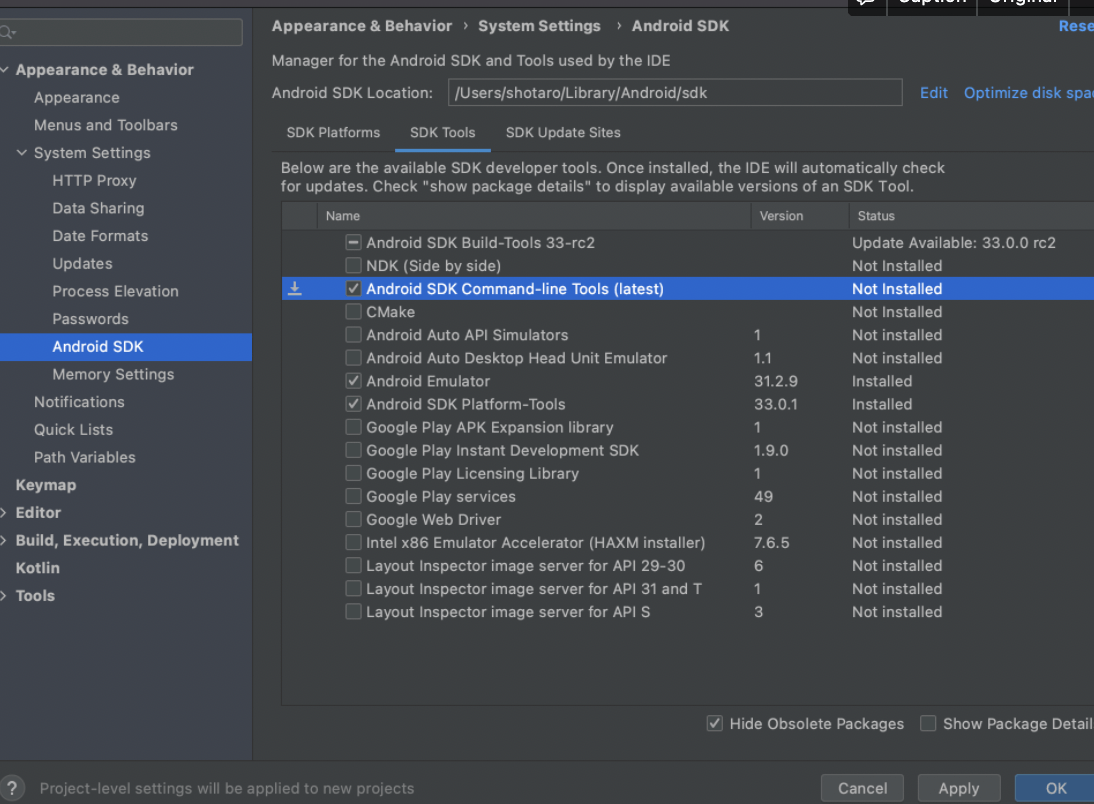Viewport: 1094px width, 804px height.
Task: Check Google Web Driver checkbox
Action: click(x=353, y=519)
